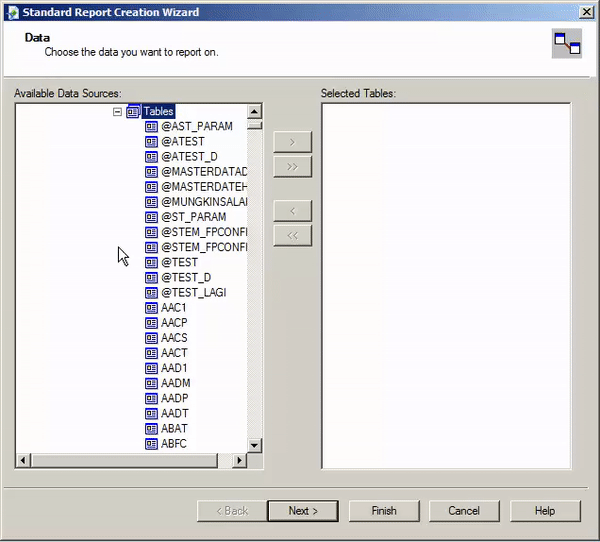Click the table icon beside AACT

pyautogui.click(x=151, y=353)
